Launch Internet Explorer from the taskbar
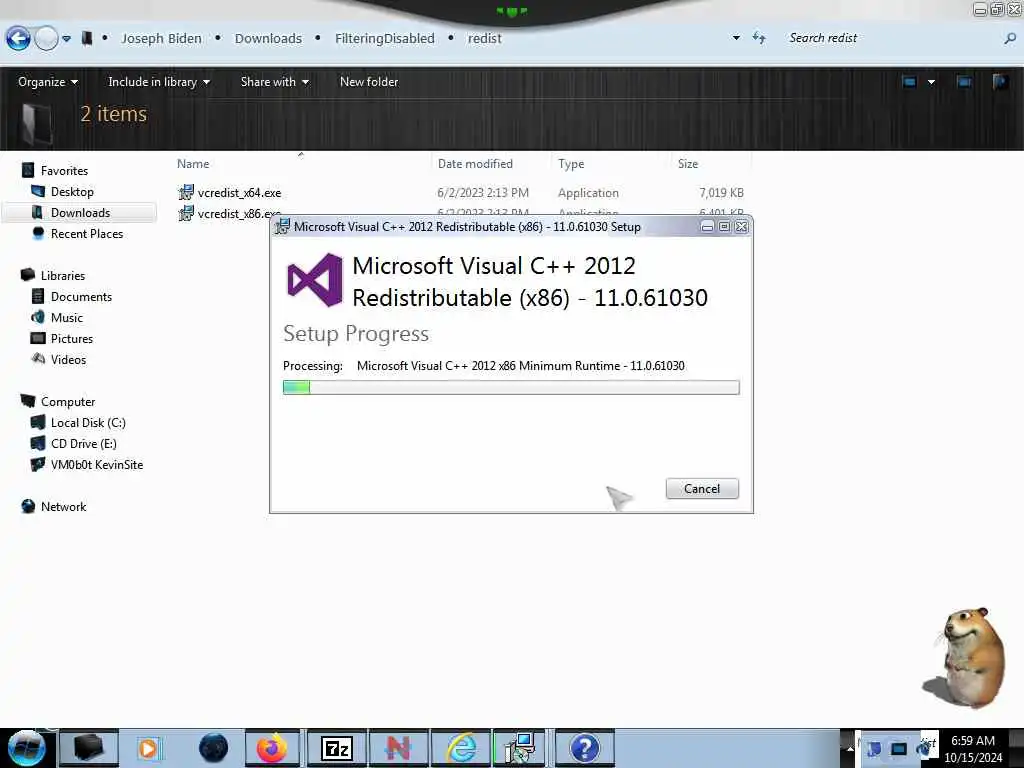 [462, 748]
